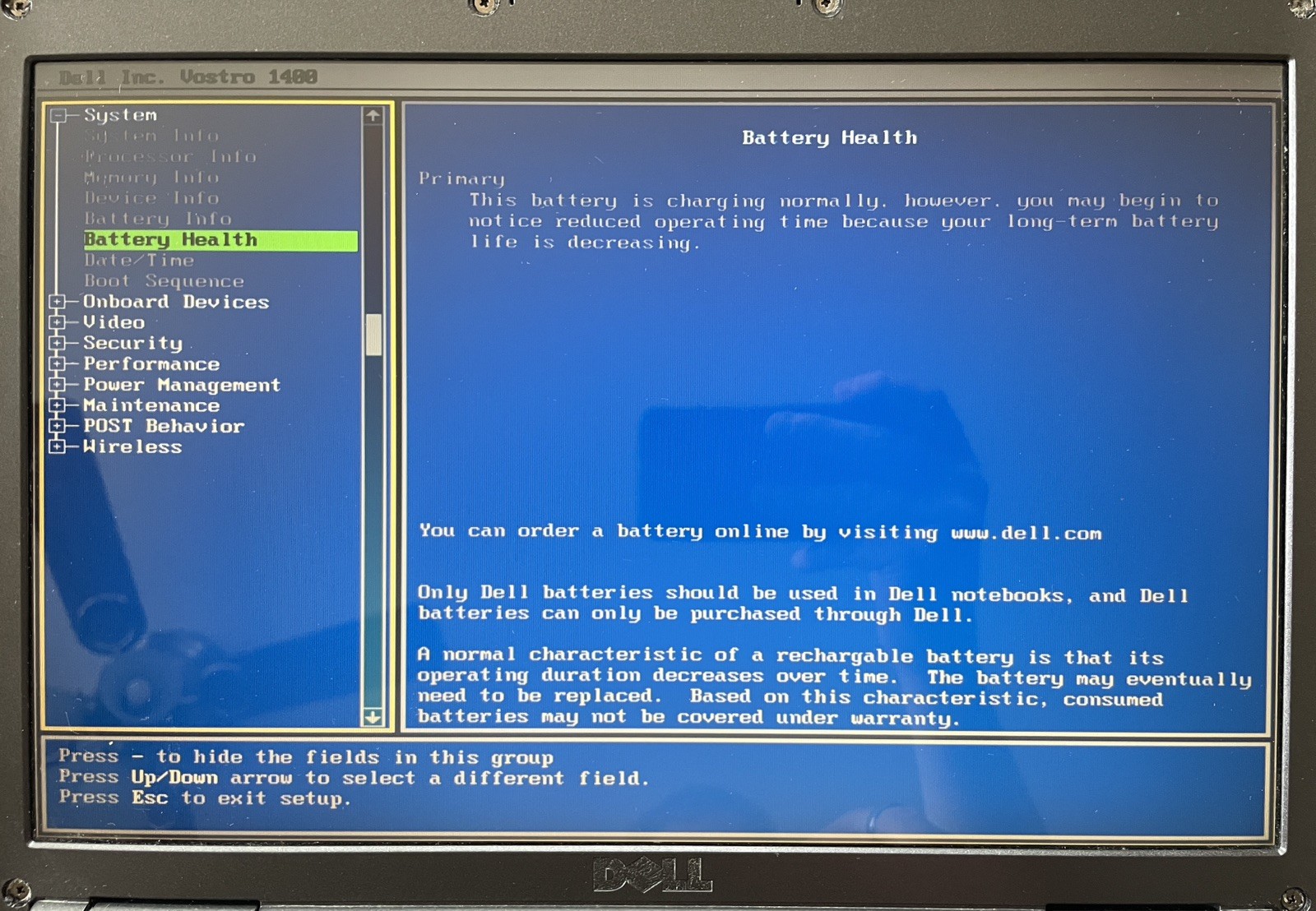1316x911 pixels.
Task: Select the Maintenance label
Action: coord(151,405)
